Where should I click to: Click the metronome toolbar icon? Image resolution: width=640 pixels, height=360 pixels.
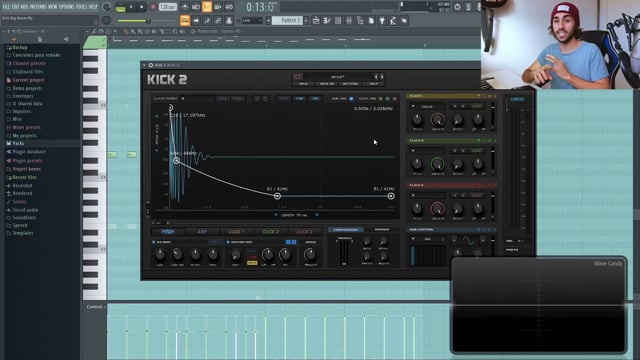[x=185, y=7]
